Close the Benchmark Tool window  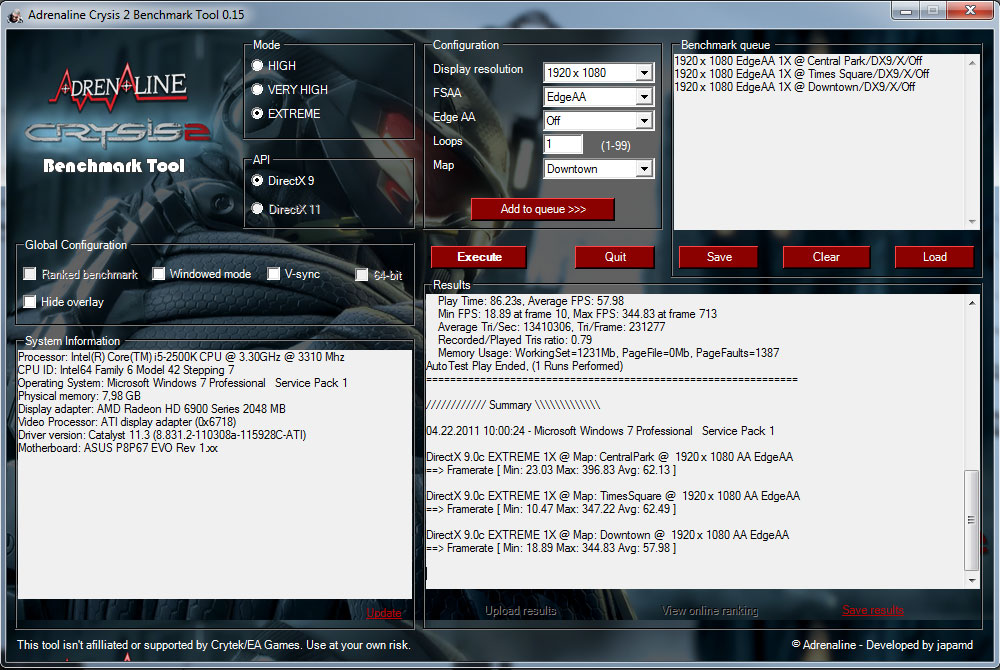pos(970,11)
